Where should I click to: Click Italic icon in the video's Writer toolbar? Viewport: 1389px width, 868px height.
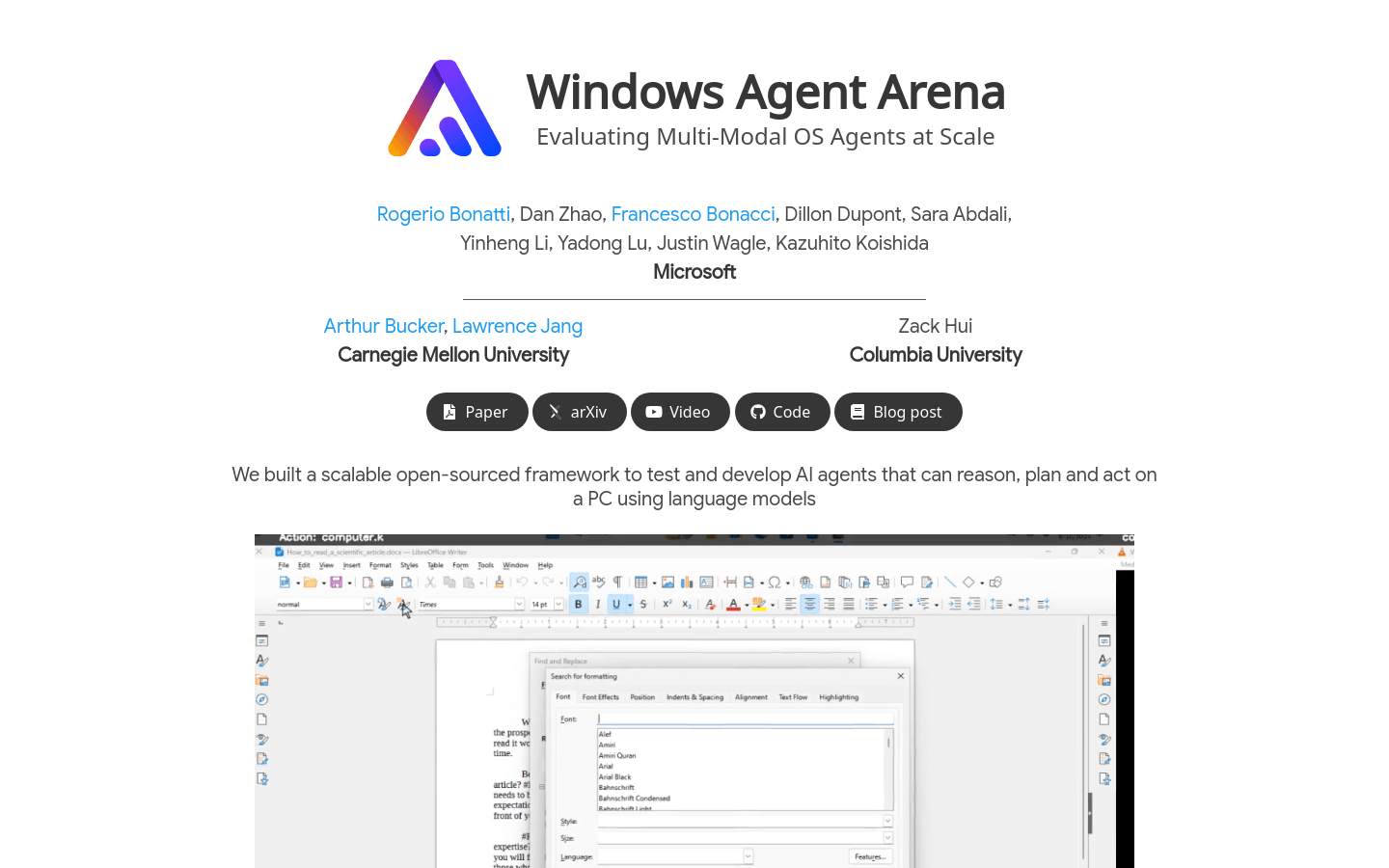[x=598, y=604]
